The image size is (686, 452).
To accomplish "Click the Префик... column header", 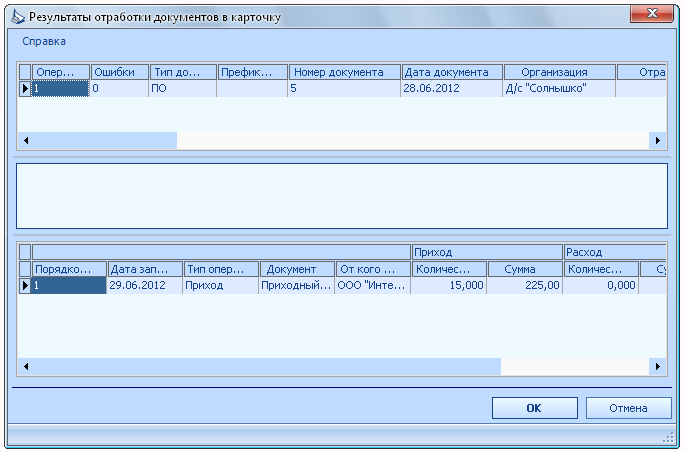I will pyautogui.click(x=252, y=72).
